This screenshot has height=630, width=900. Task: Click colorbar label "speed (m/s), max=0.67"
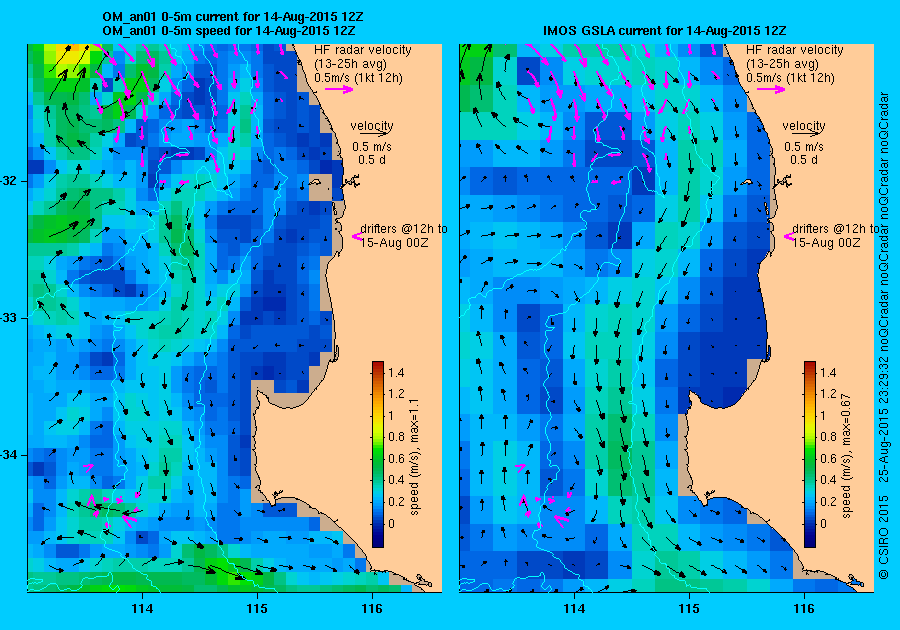pyautogui.click(x=847, y=457)
